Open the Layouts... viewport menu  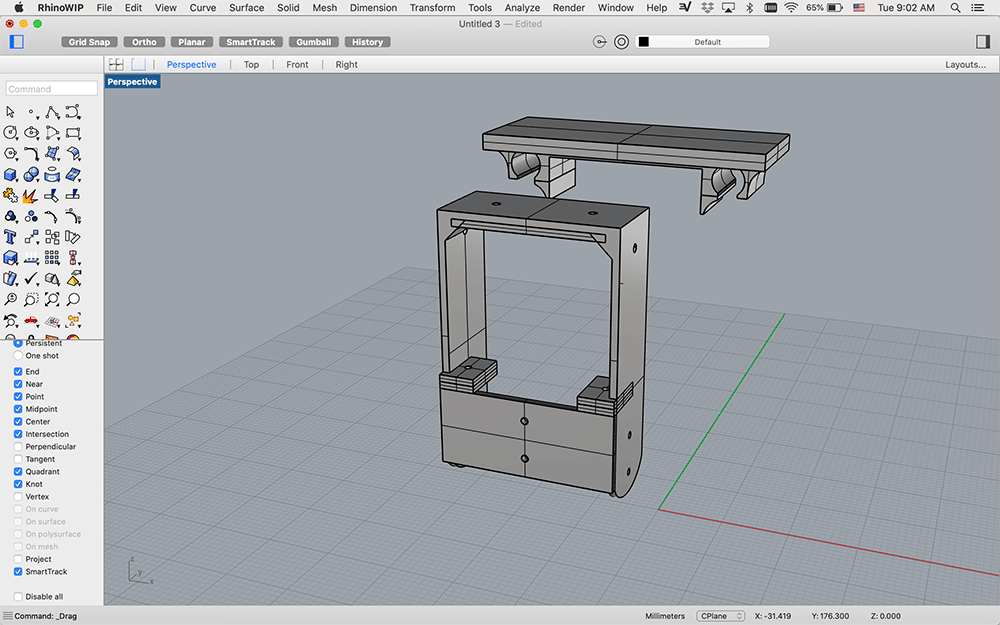click(965, 64)
